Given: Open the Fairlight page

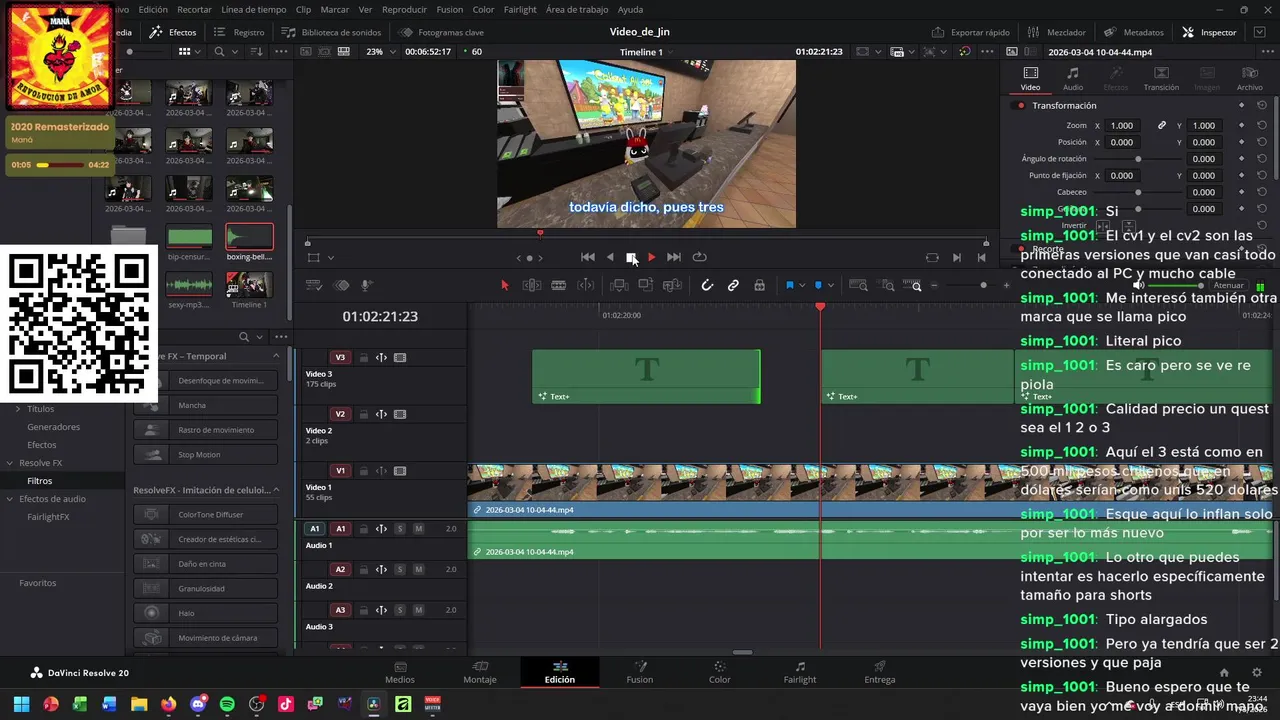Looking at the screenshot, I should (x=800, y=672).
